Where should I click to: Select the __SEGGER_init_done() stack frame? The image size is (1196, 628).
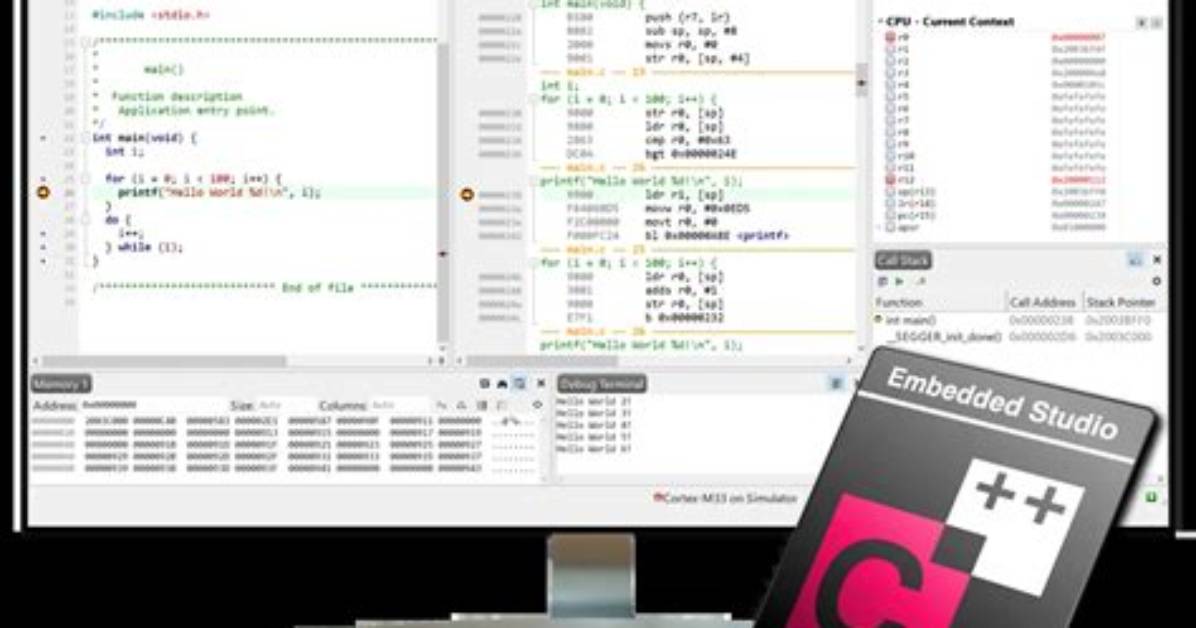[1018, 337]
